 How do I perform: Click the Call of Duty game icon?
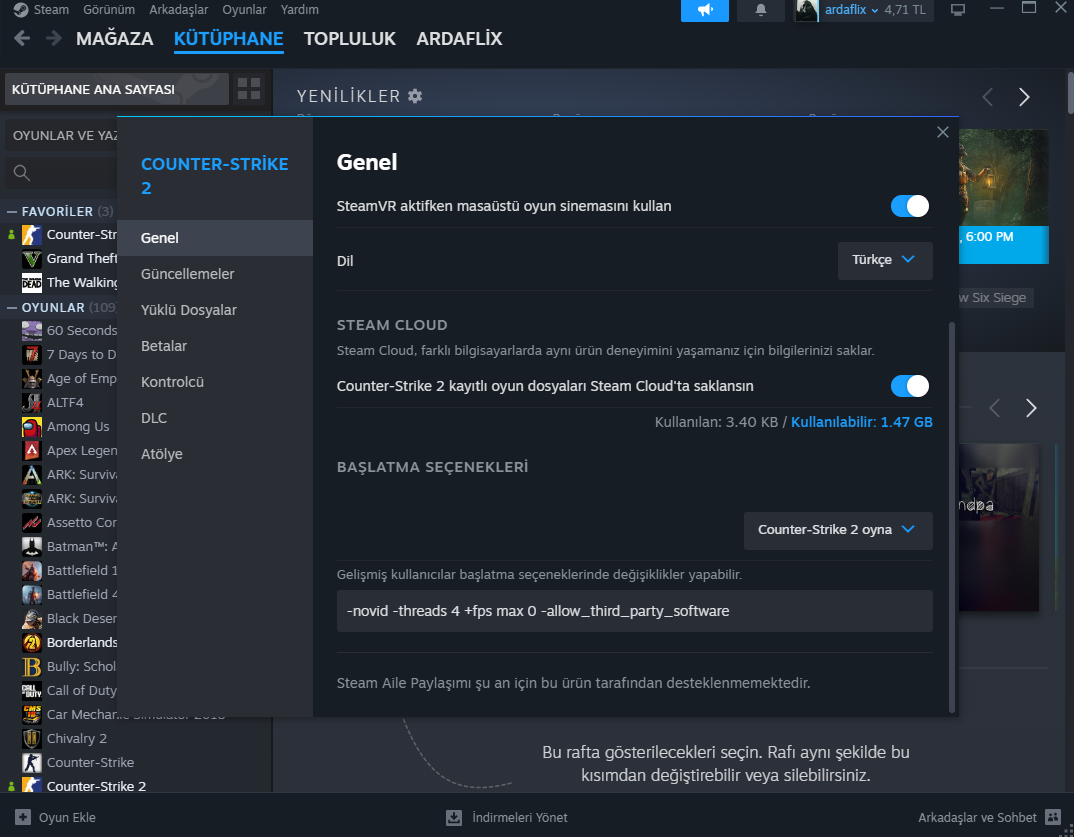[x=32, y=690]
